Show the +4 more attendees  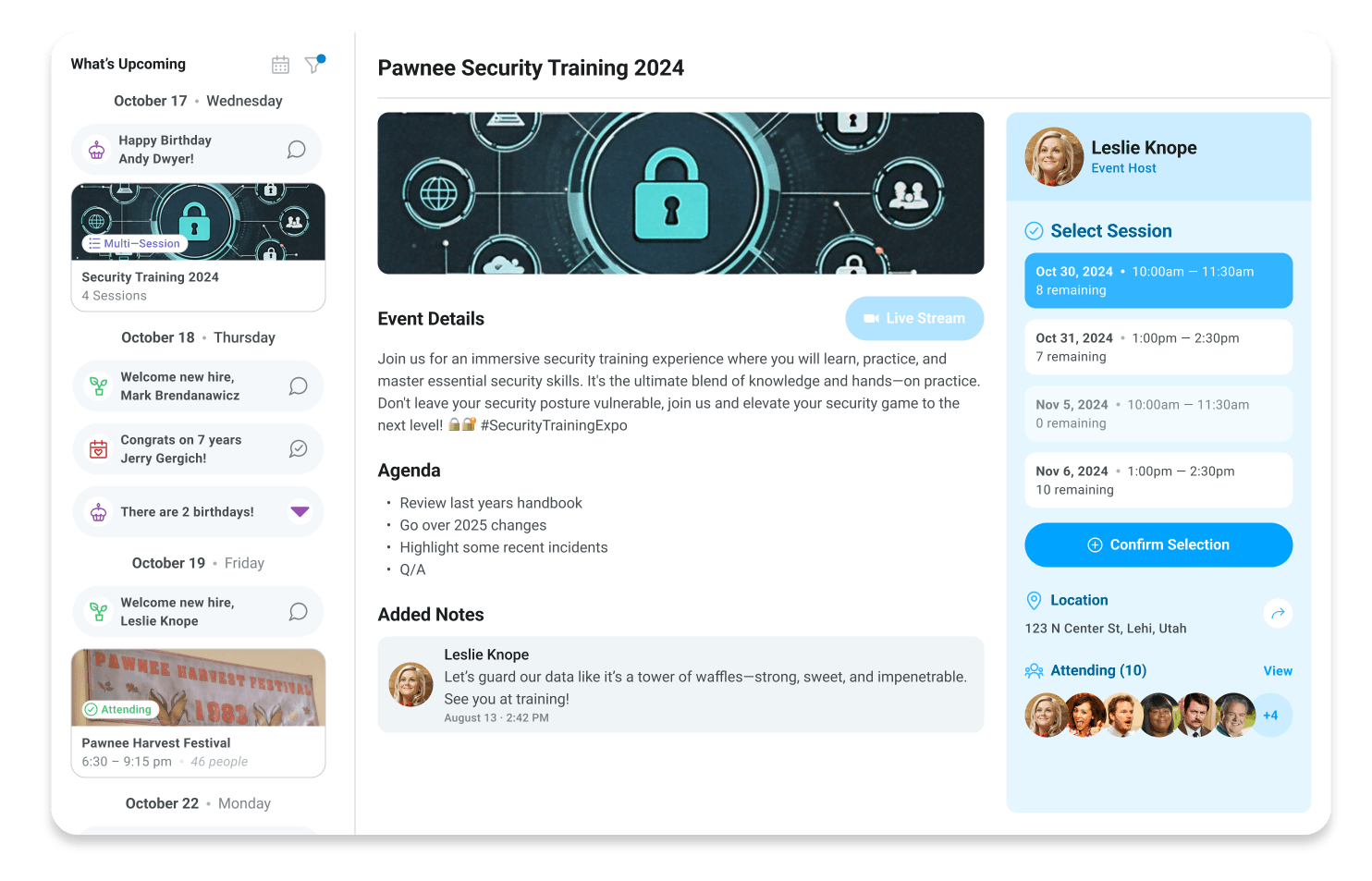[1271, 716]
